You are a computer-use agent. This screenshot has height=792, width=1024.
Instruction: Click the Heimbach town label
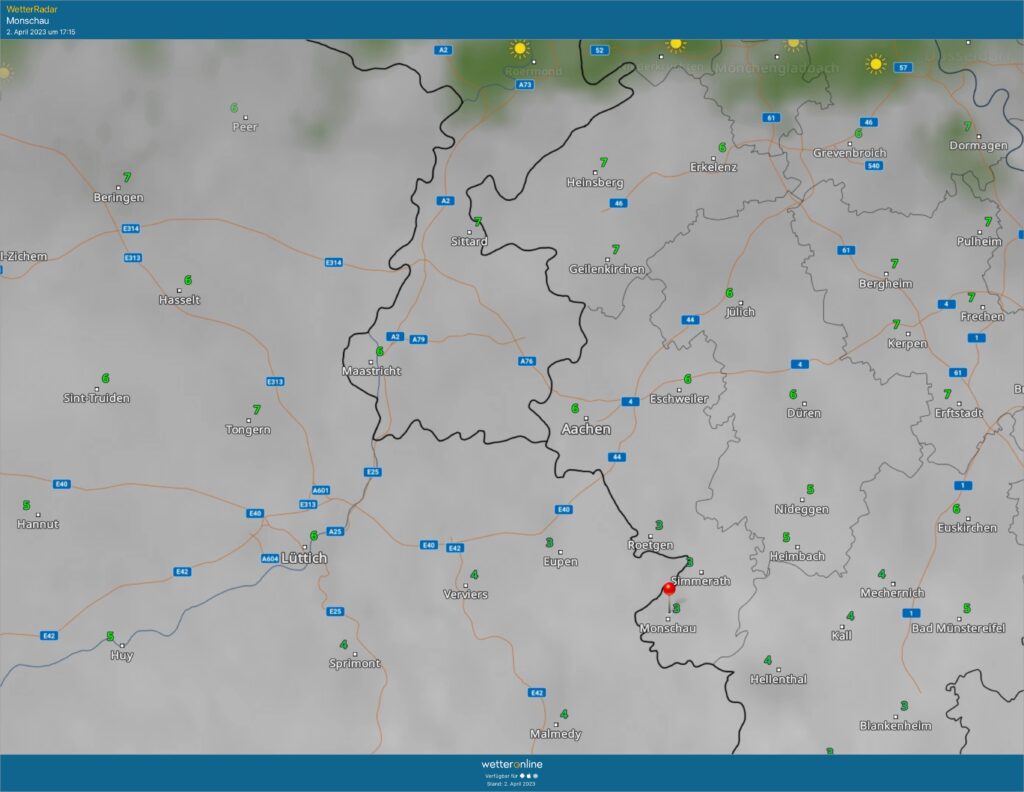pos(797,556)
